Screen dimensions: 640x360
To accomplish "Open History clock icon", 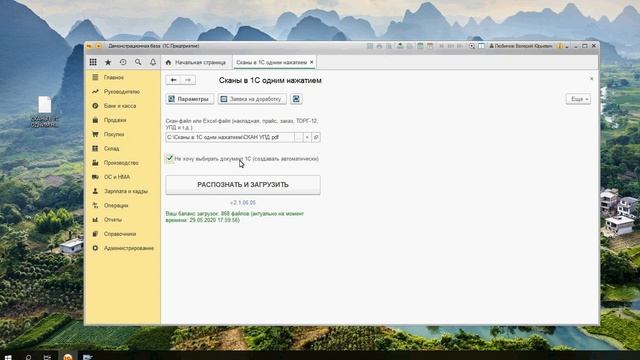I will tap(123, 62).
